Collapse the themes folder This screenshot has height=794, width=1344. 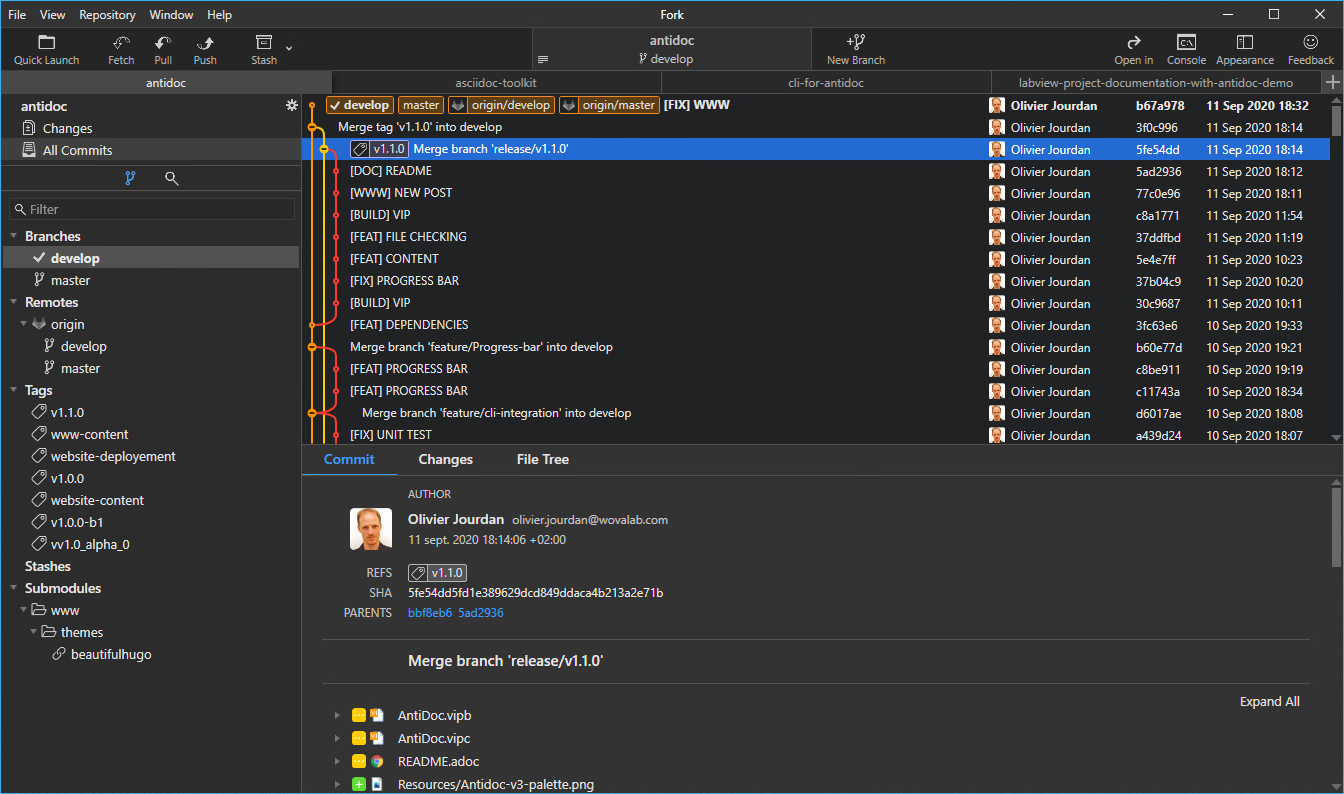(33, 633)
